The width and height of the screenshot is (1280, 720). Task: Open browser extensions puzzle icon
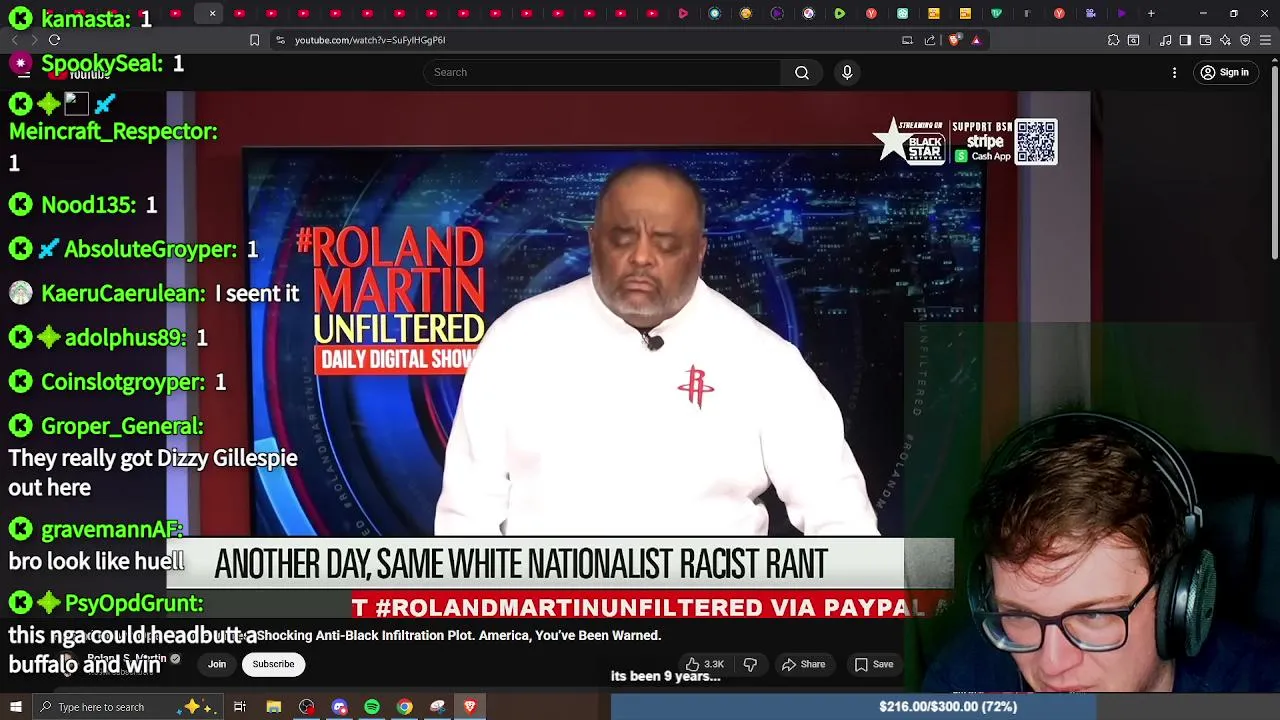pyautogui.click(x=1113, y=40)
